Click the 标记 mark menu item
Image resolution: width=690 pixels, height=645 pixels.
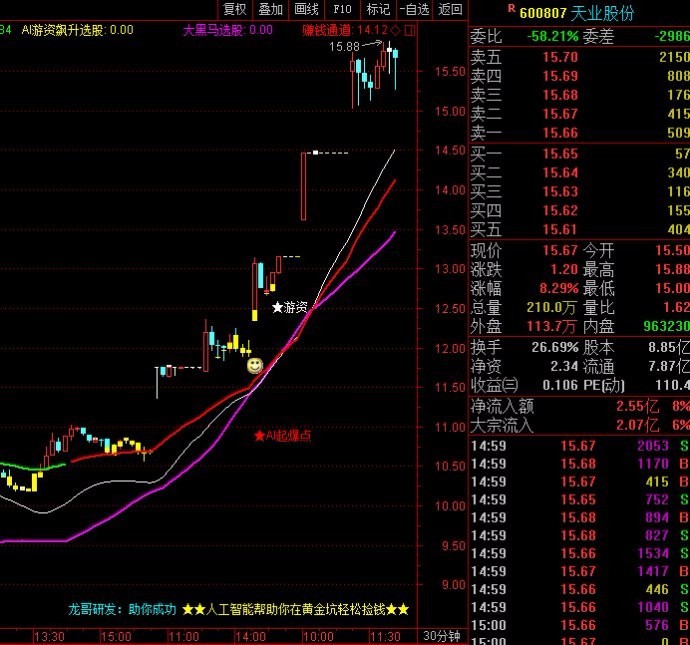tap(378, 9)
